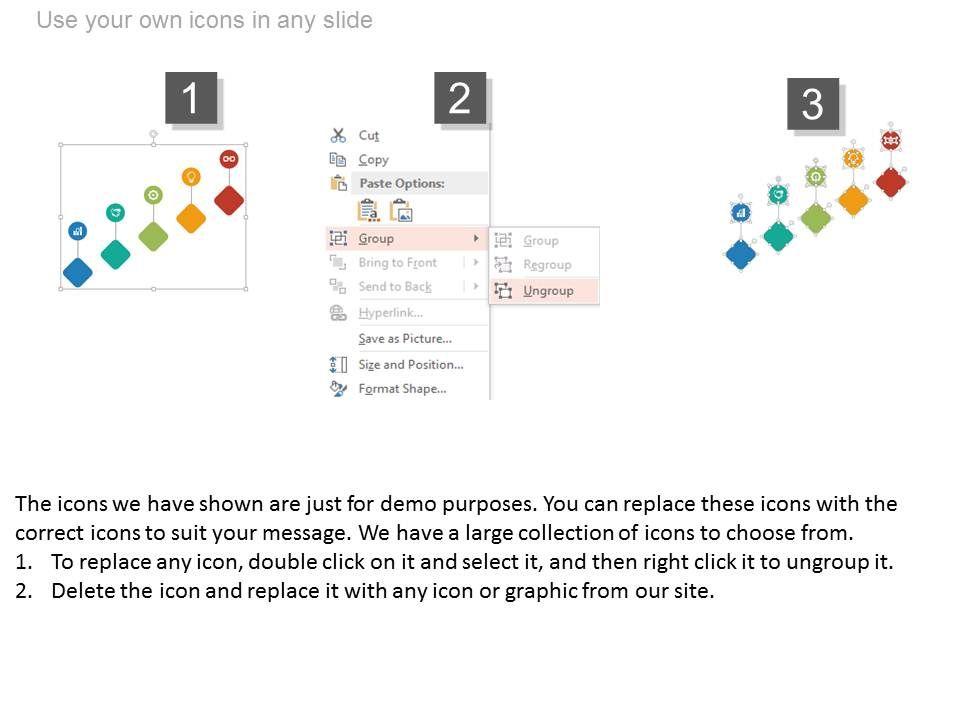Click the step number 2 box
Image resolution: width=960 pixels, height=720 pixels.
coord(460,98)
